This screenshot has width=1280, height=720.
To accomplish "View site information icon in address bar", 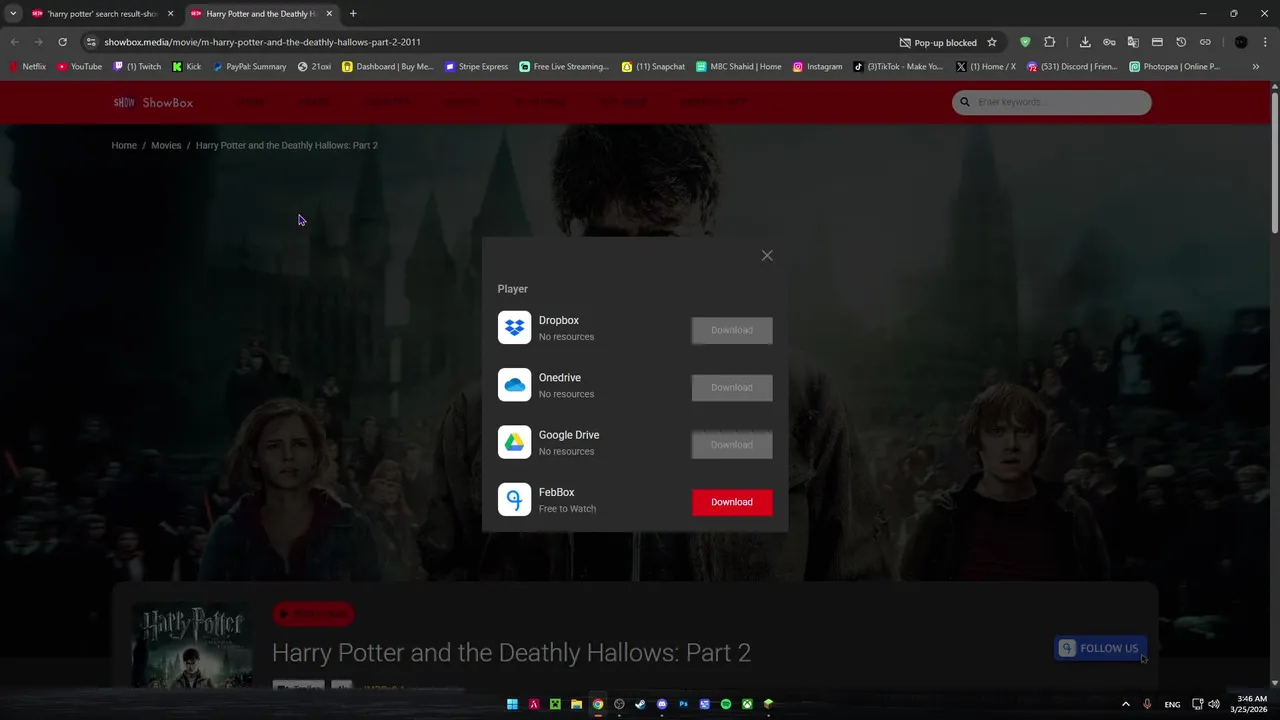I will pyautogui.click(x=91, y=42).
